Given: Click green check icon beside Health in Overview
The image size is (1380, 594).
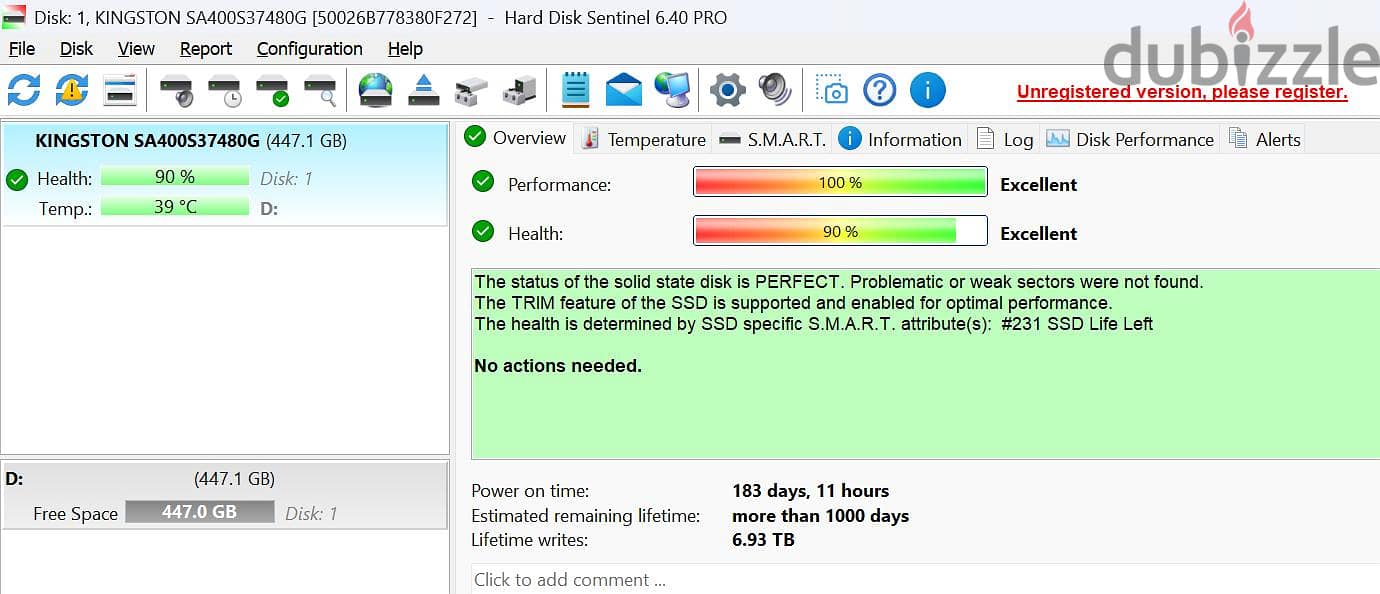Looking at the screenshot, I should coord(483,232).
